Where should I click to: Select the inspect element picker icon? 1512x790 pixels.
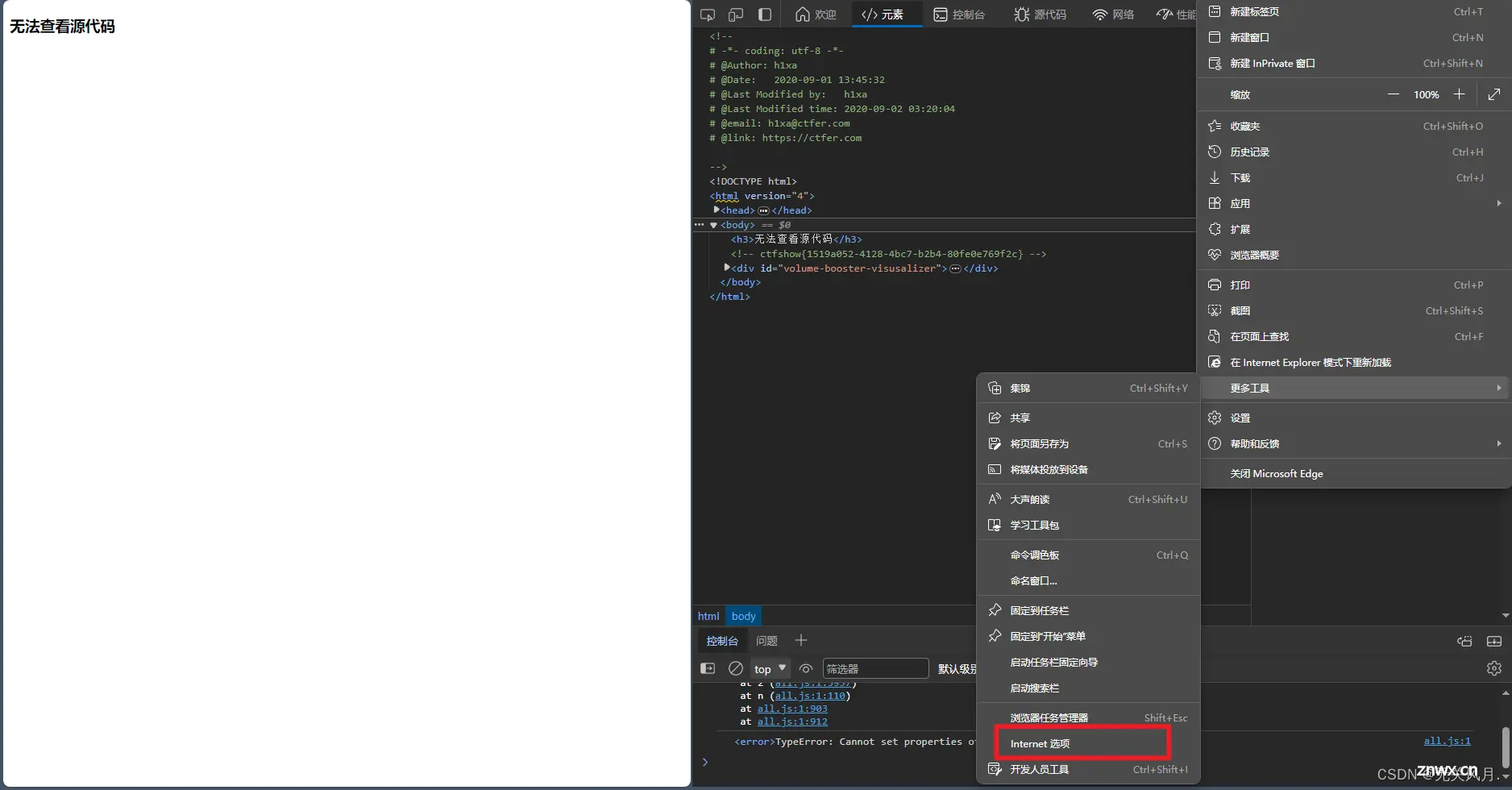(708, 15)
